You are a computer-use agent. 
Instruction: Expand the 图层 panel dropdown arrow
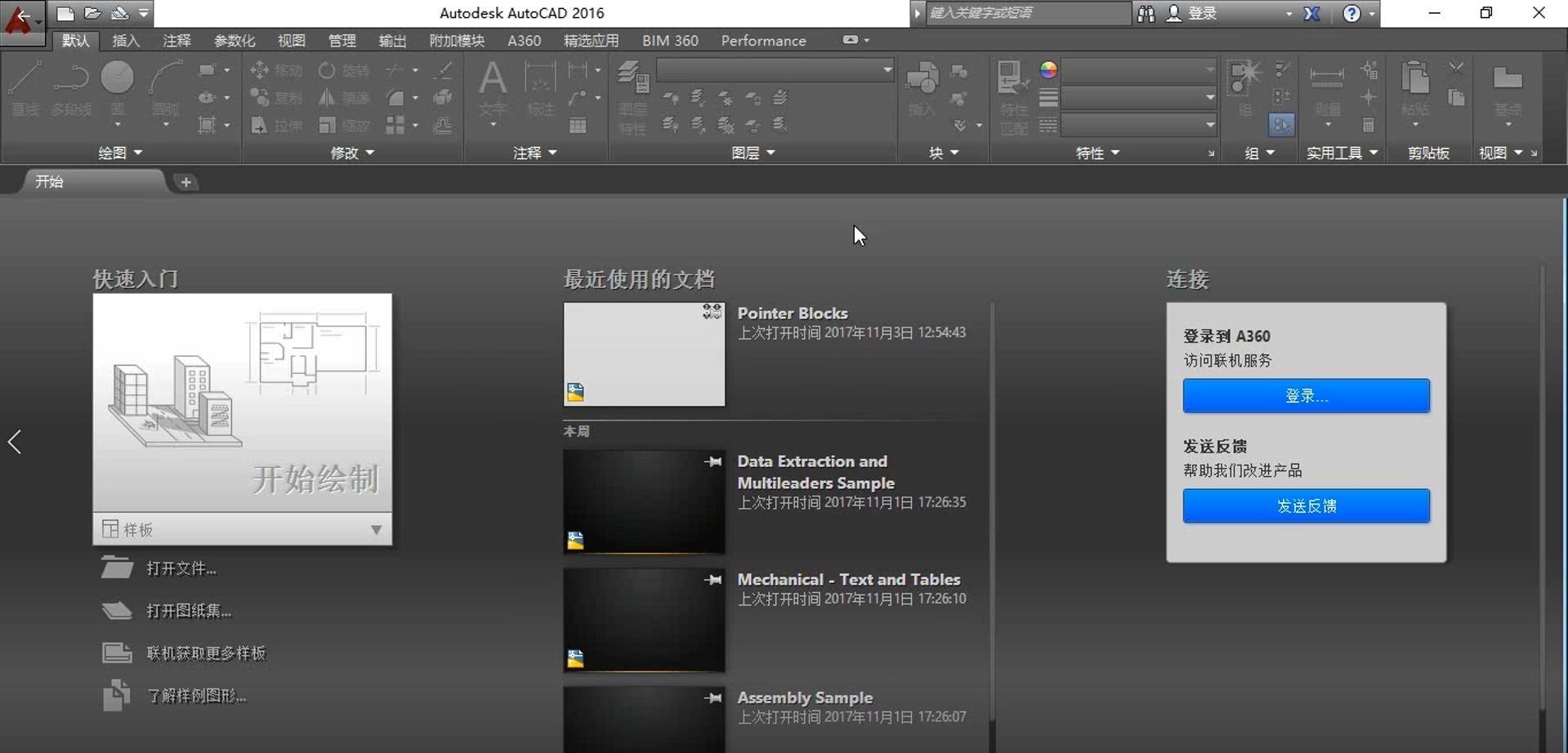[x=770, y=153]
